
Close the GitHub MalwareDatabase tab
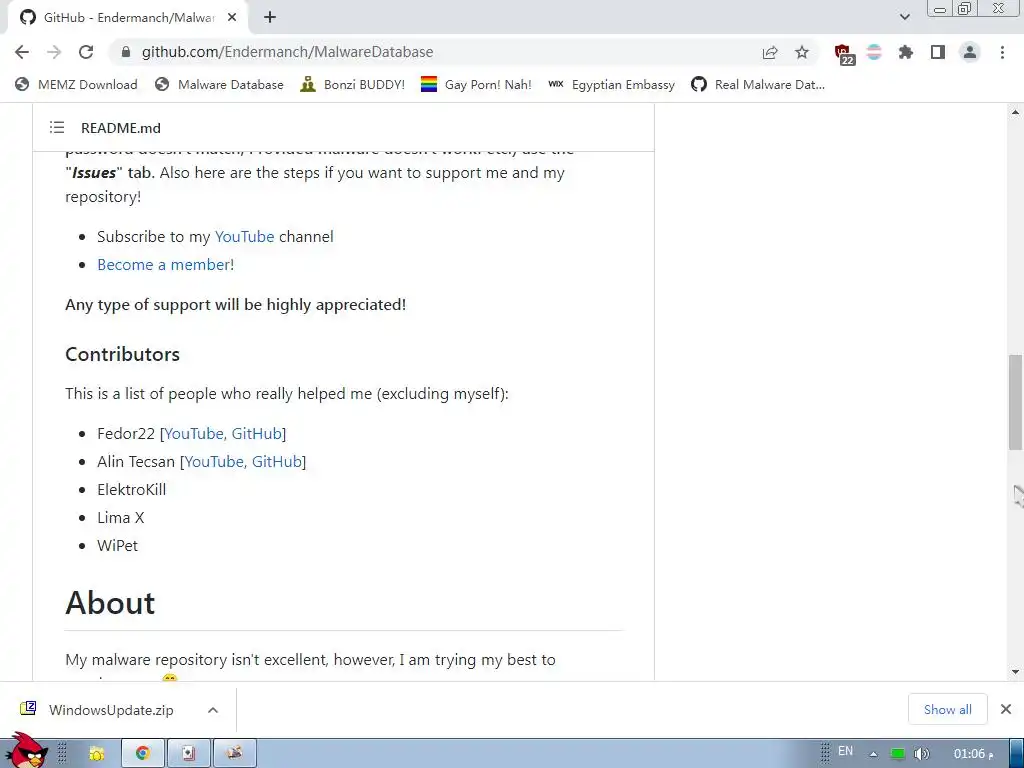point(232,18)
